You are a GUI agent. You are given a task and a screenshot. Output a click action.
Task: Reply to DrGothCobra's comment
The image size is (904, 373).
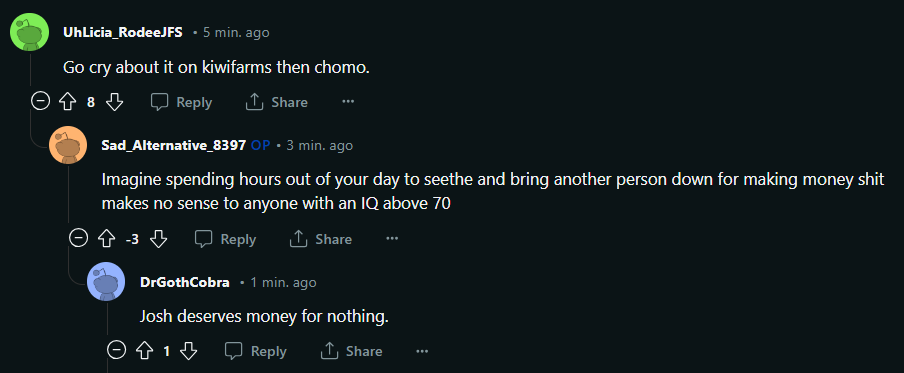pyautogui.click(x=255, y=351)
